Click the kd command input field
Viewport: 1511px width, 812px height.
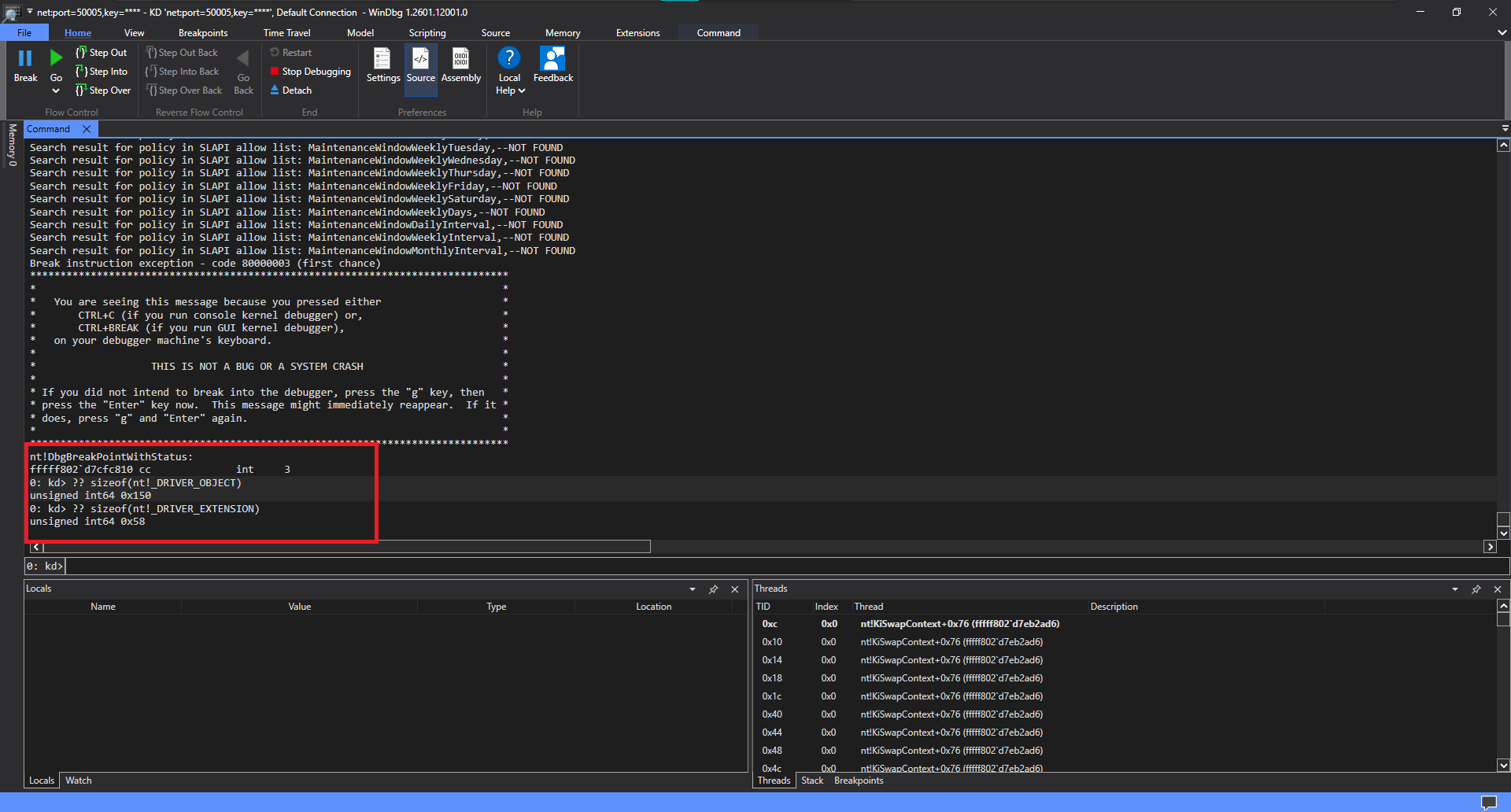coord(315,566)
